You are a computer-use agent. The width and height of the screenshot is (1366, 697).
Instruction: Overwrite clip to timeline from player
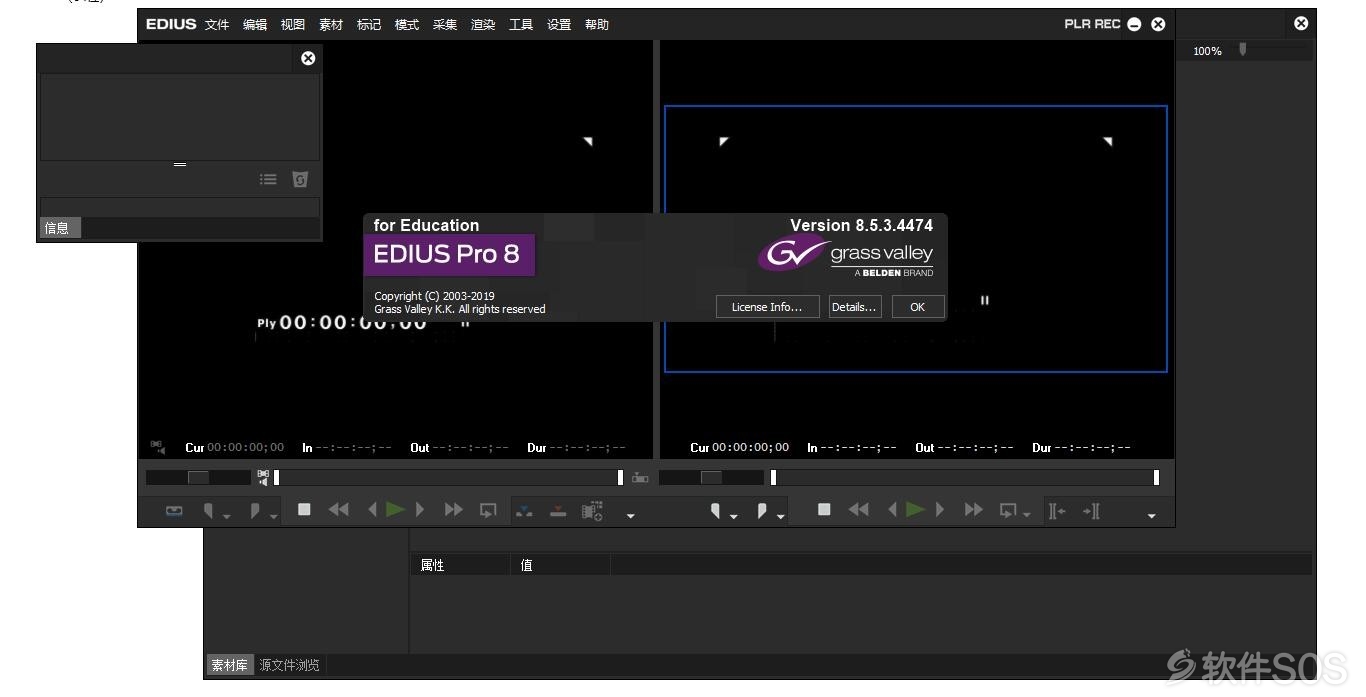(x=558, y=511)
